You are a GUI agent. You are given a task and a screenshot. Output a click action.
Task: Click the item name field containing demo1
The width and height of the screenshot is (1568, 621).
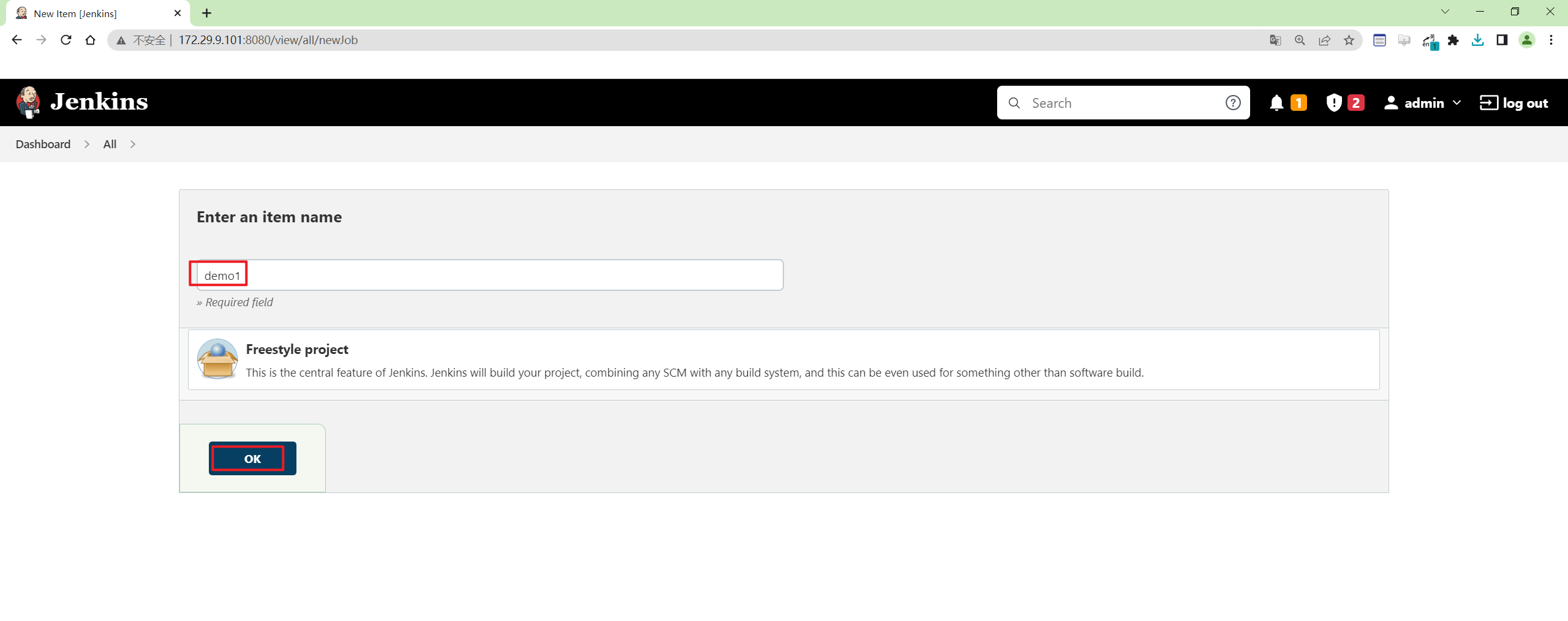[x=489, y=275]
